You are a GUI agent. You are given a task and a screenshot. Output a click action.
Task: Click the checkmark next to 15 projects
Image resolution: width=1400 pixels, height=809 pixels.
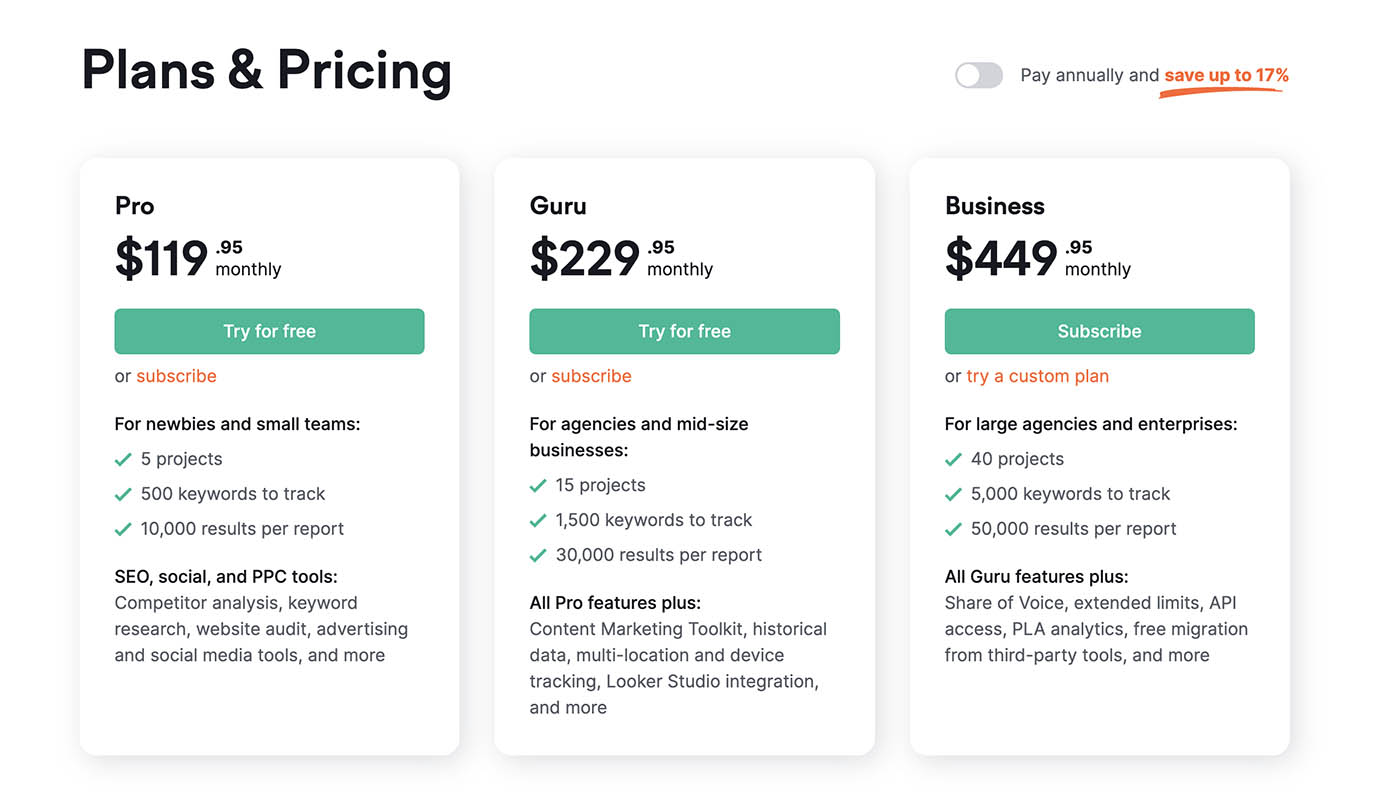tap(538, 485)
